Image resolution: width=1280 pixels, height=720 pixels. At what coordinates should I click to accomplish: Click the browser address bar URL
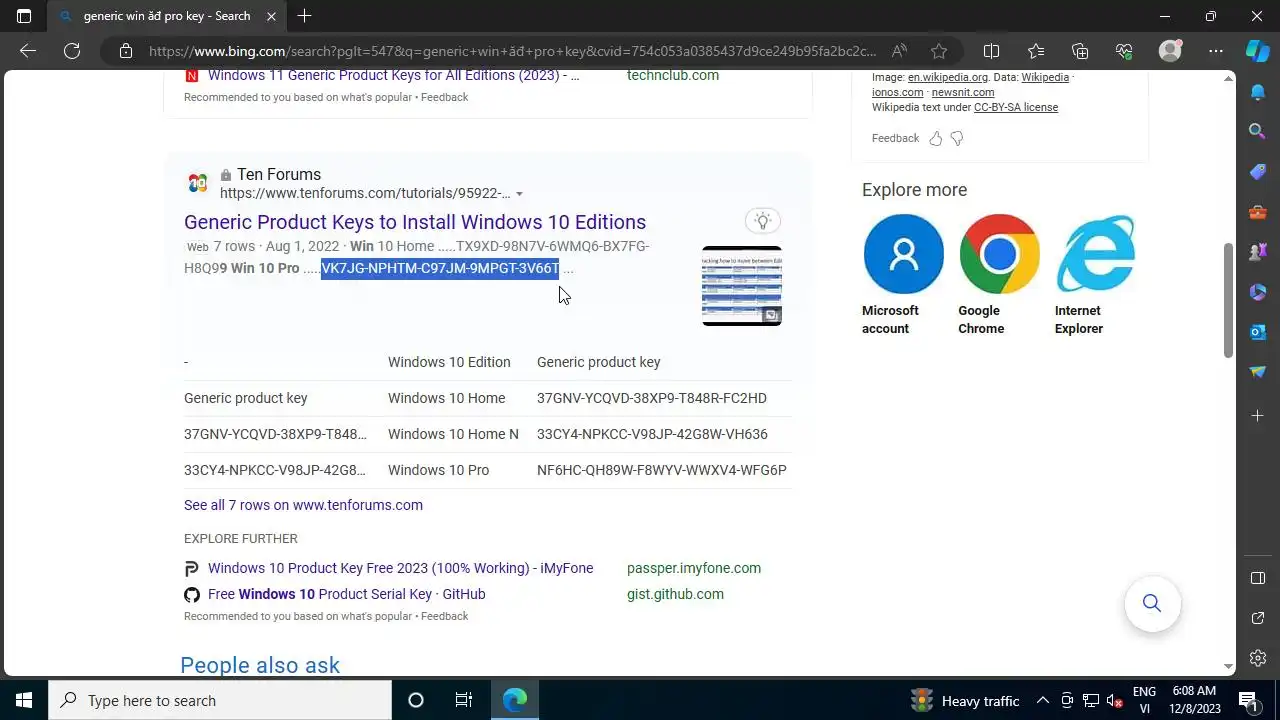coord(512,51)
